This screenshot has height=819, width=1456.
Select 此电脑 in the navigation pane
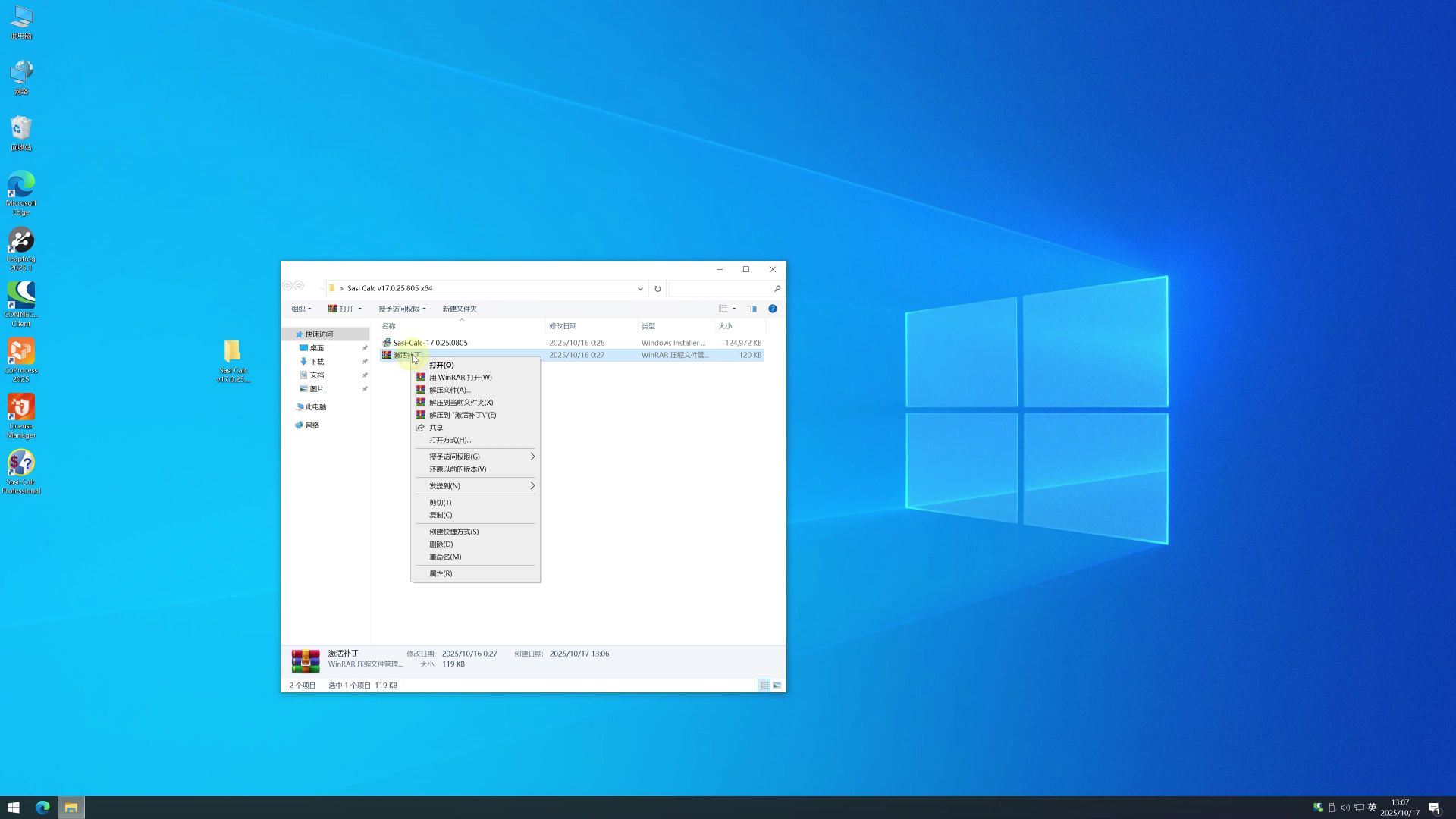tap(315, 407)
